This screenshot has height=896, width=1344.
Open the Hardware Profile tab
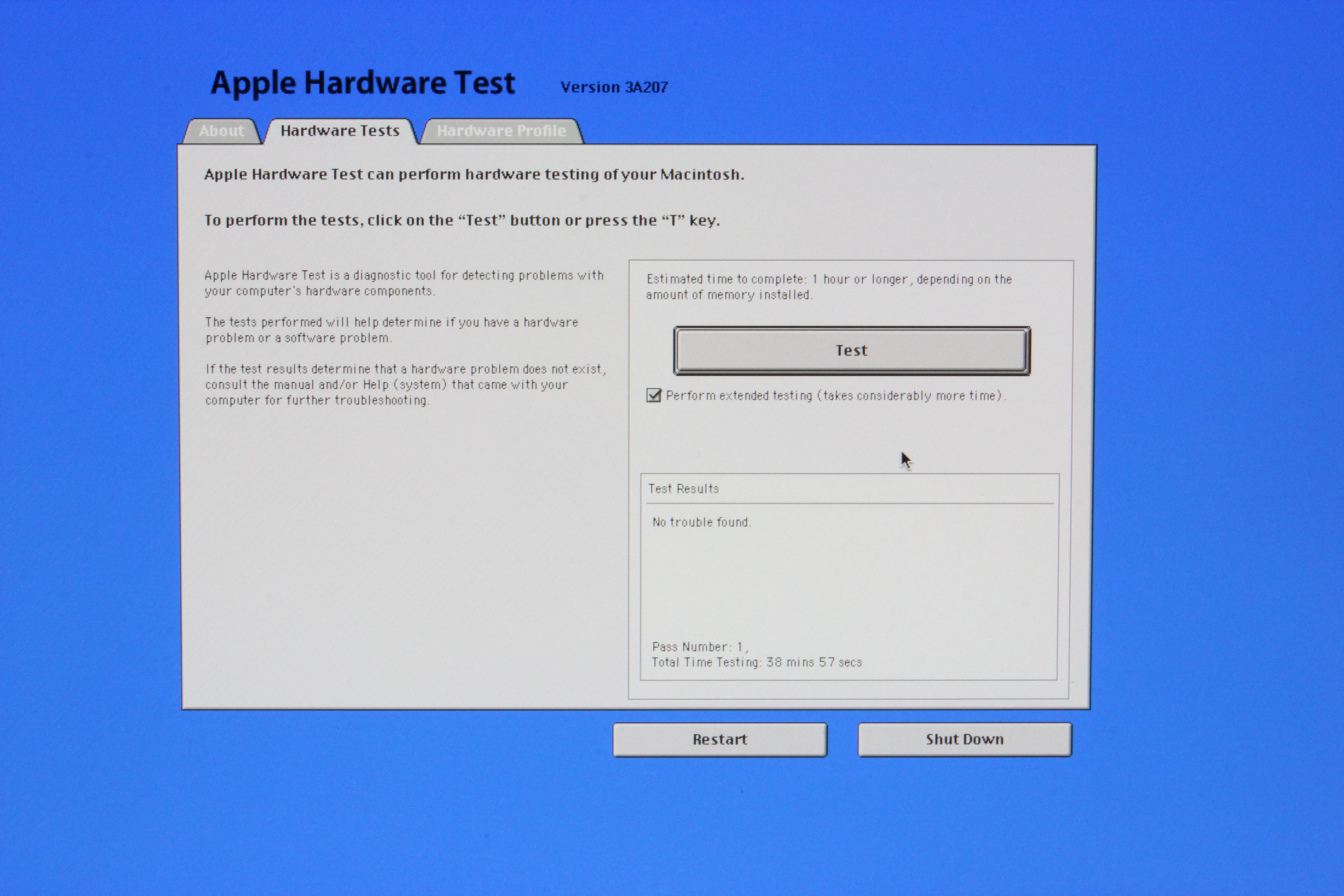[x=501, y=131]
